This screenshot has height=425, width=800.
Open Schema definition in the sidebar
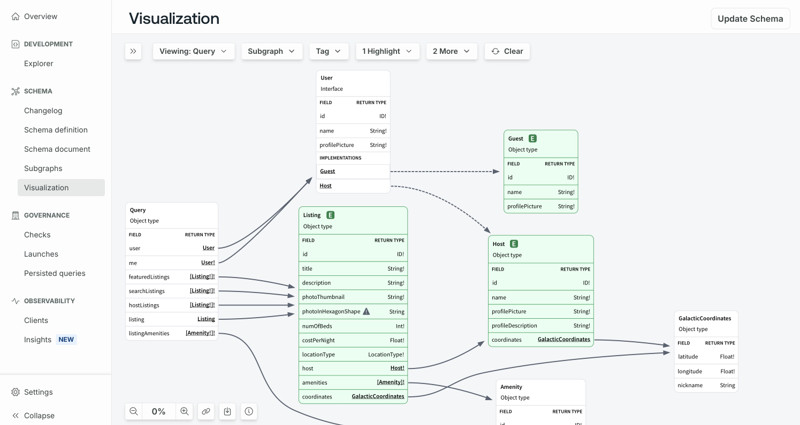[56, 130]
